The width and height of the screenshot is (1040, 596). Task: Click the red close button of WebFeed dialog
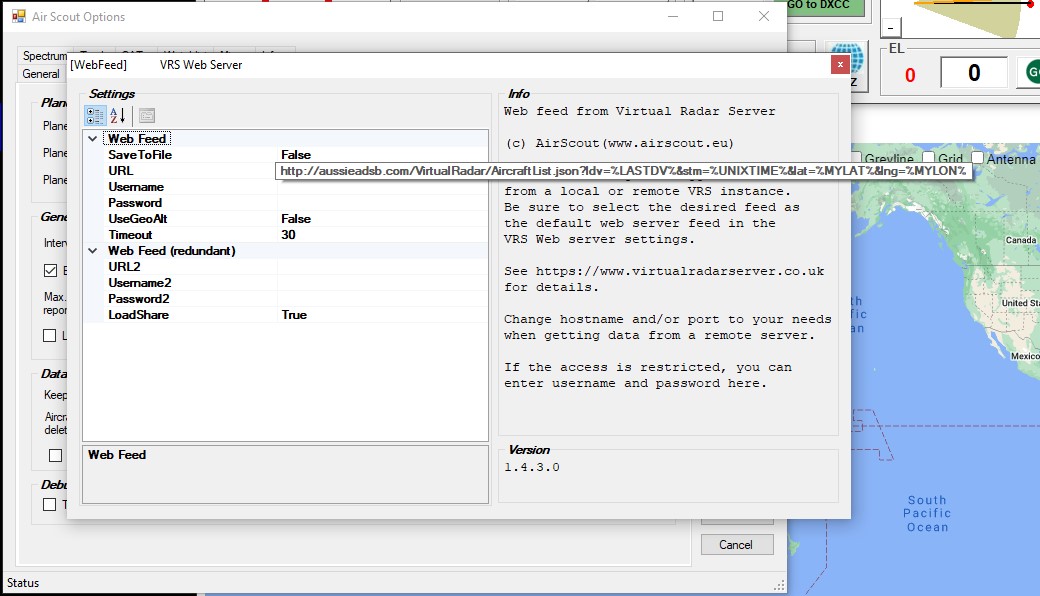(x=840, y=64)
